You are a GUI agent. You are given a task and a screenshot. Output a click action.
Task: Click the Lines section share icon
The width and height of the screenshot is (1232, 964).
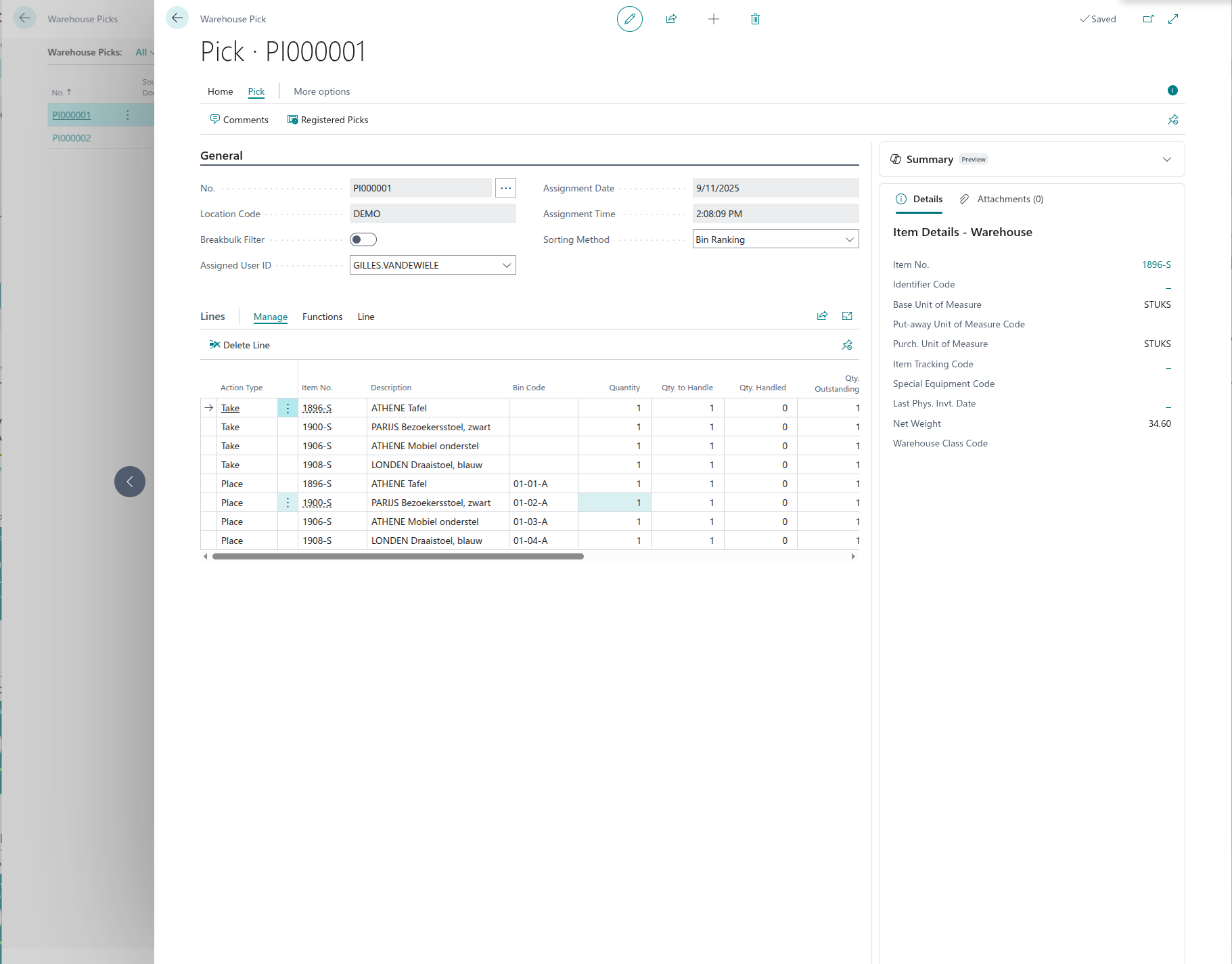(x=822, y=316)
